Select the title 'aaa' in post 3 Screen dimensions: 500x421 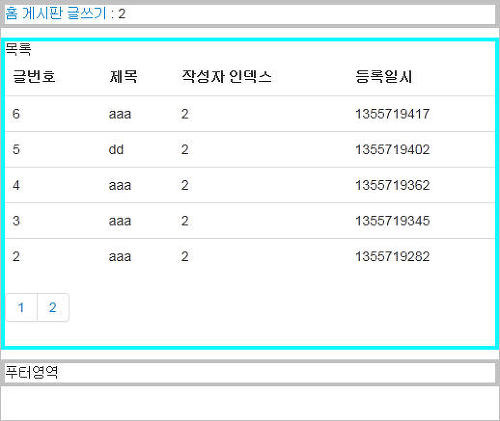[x=120, y=221]
